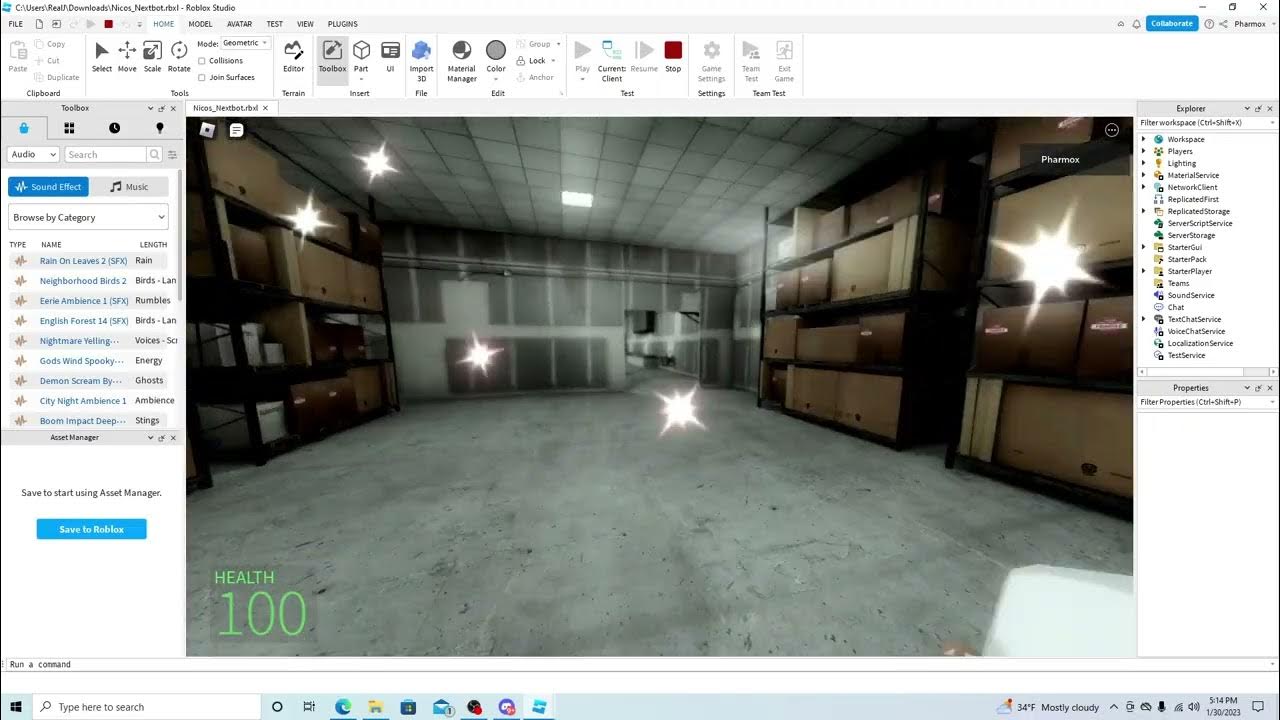Open Game Settings
This screenshot has height=720, width=1280.
pyautogui.click(x=711, y=61)
